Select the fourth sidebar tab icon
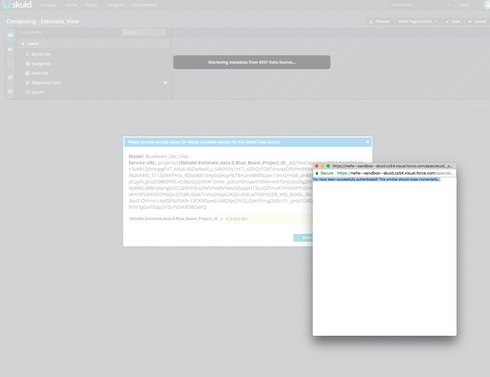The image size is (490, 377). (x=10, y=77)
